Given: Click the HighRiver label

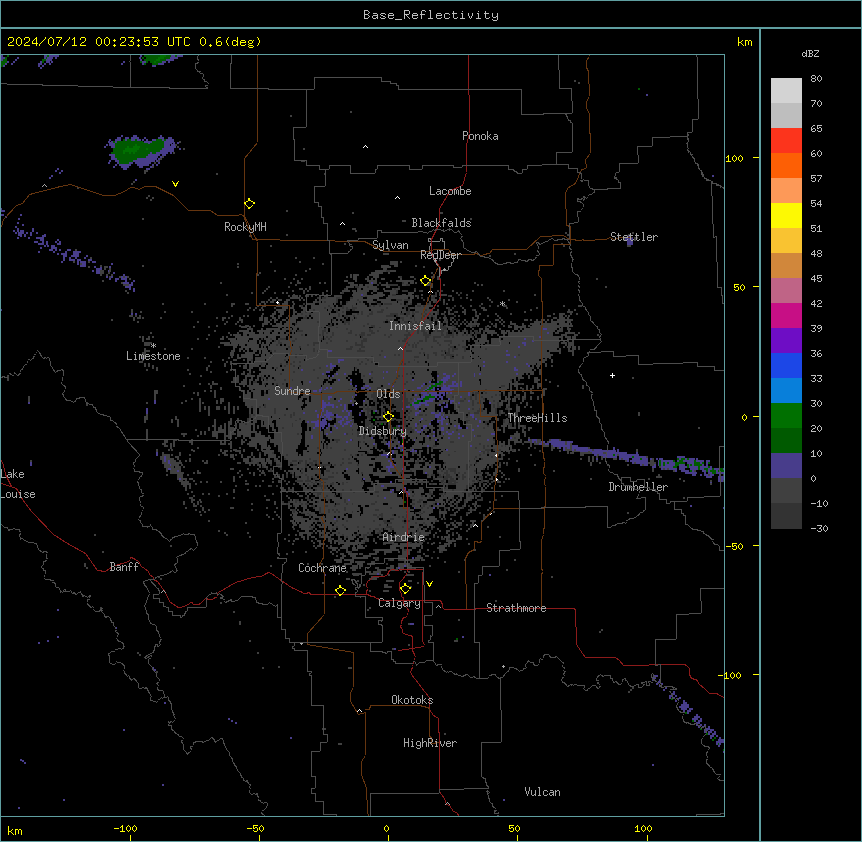Looking at the screenshot, I should coord(430,743).
